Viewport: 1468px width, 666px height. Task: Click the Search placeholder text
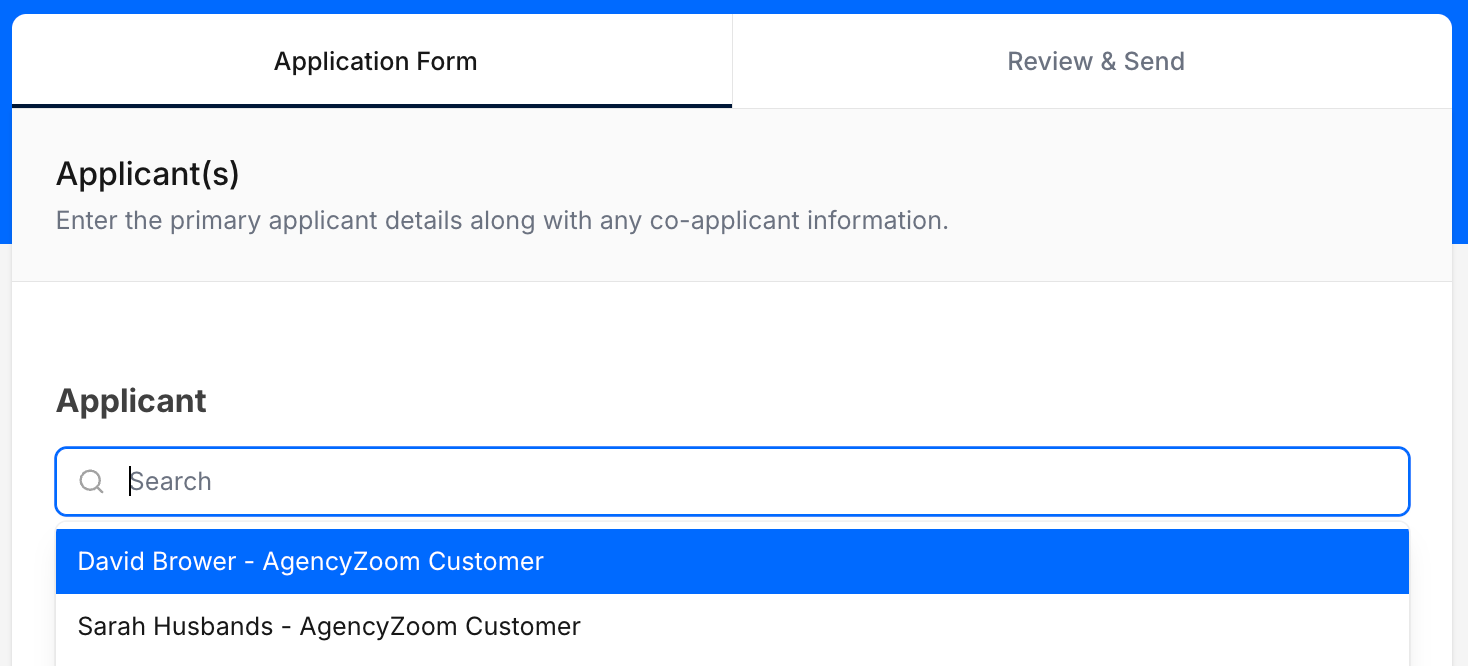click(171, 482)
